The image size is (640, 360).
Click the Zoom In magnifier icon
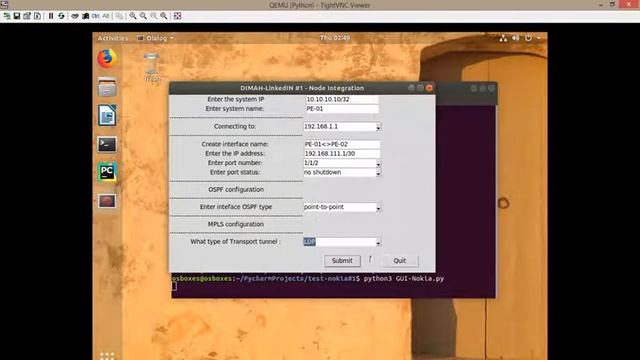[133, 16]
